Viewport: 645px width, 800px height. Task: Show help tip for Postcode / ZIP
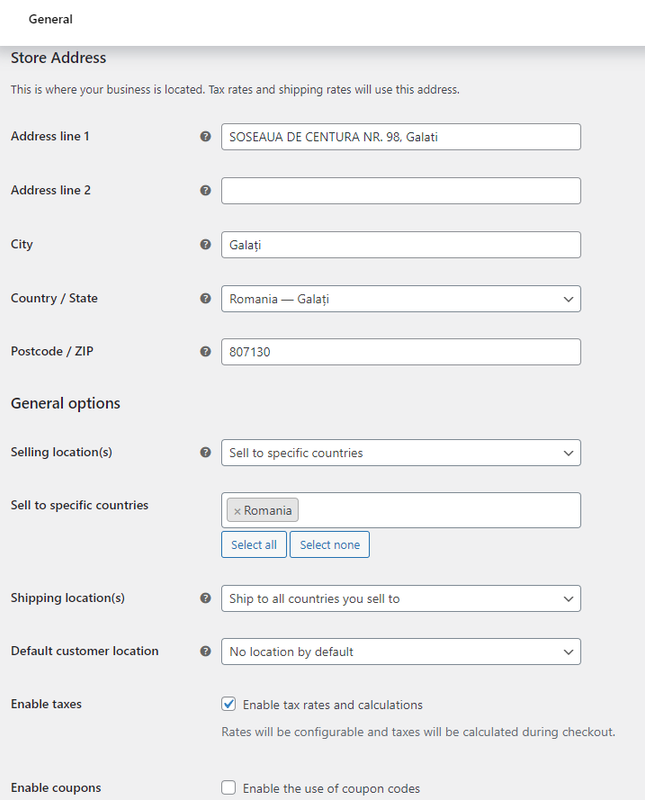(x=206, y=352)
